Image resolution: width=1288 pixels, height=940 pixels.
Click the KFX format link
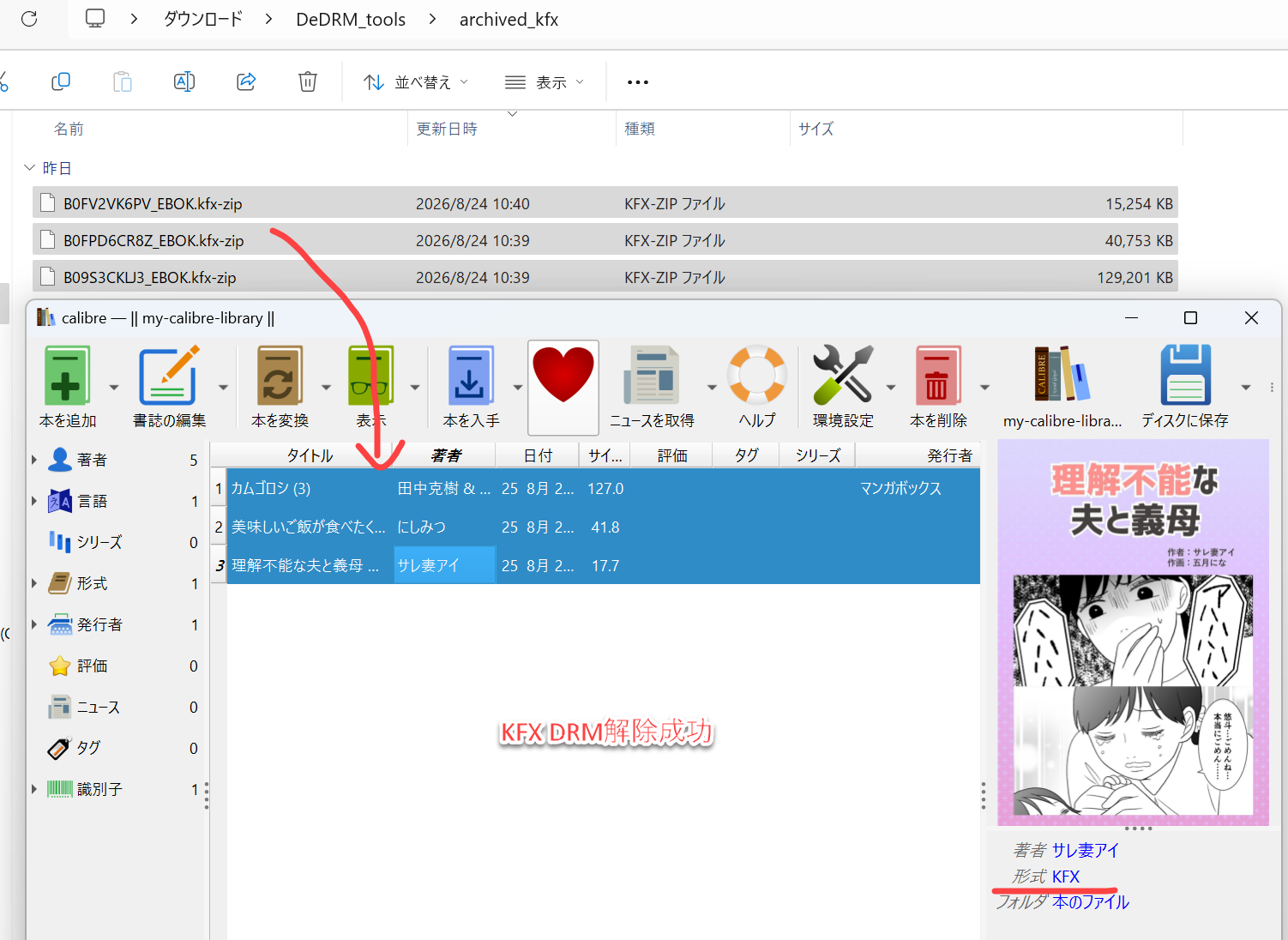coord(1066,877)
